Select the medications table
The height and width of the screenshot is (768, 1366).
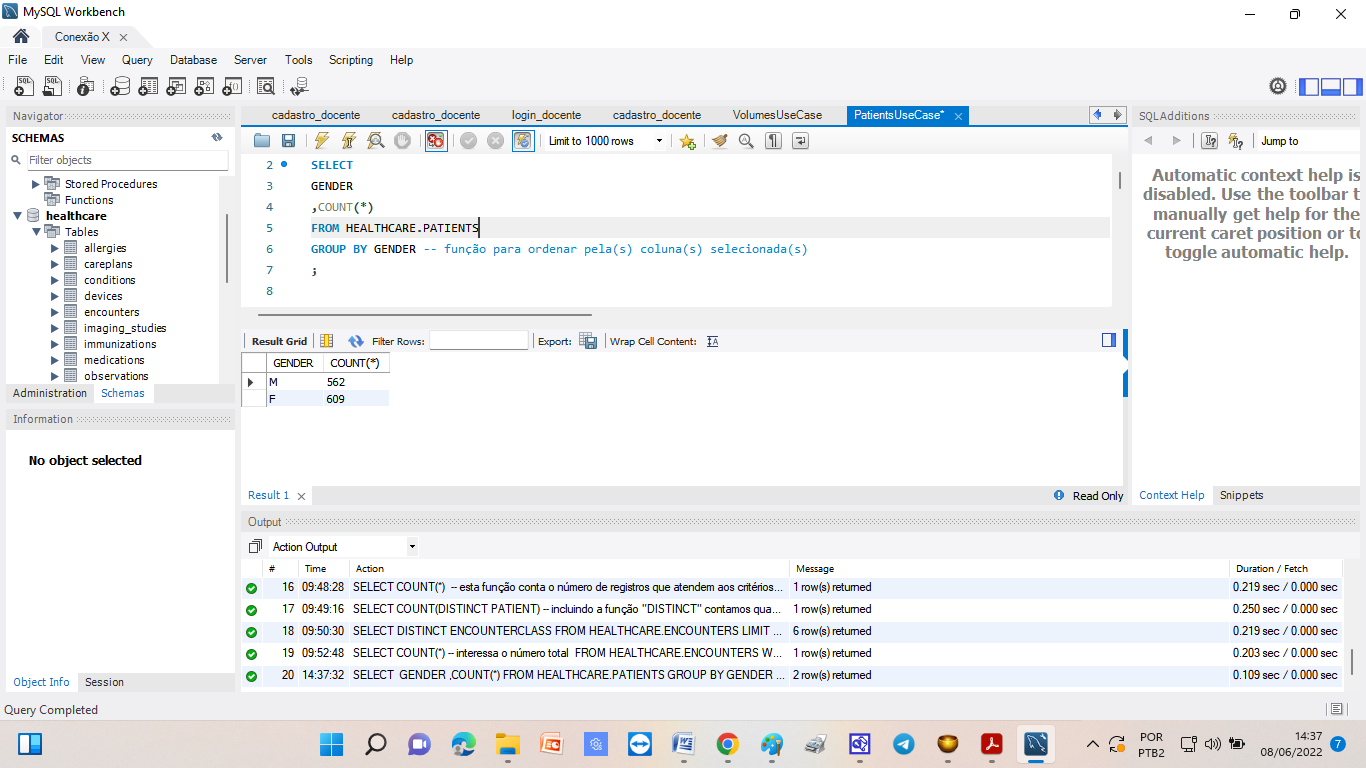pos(114,360)
